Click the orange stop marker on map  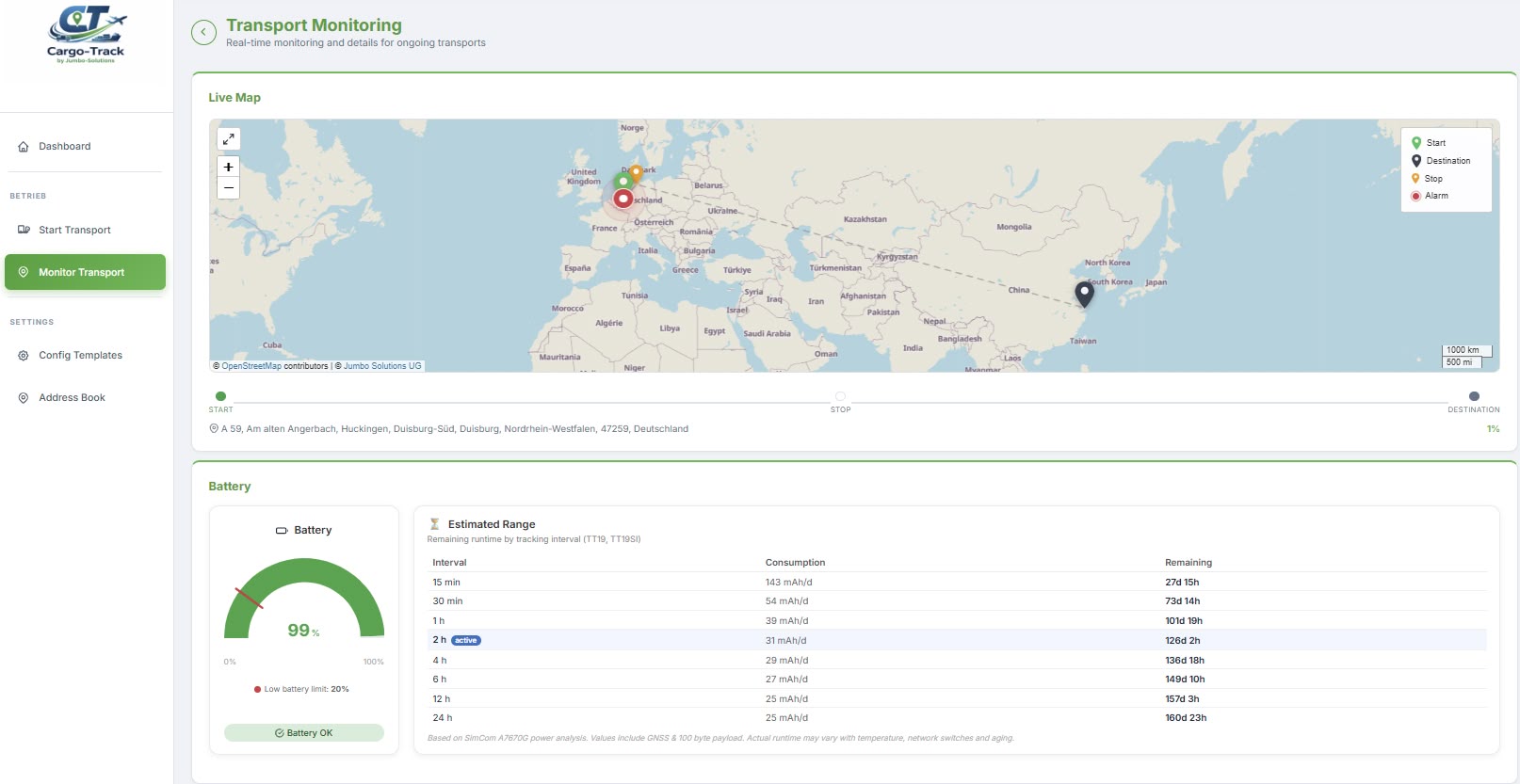click(x=637, y=173)
